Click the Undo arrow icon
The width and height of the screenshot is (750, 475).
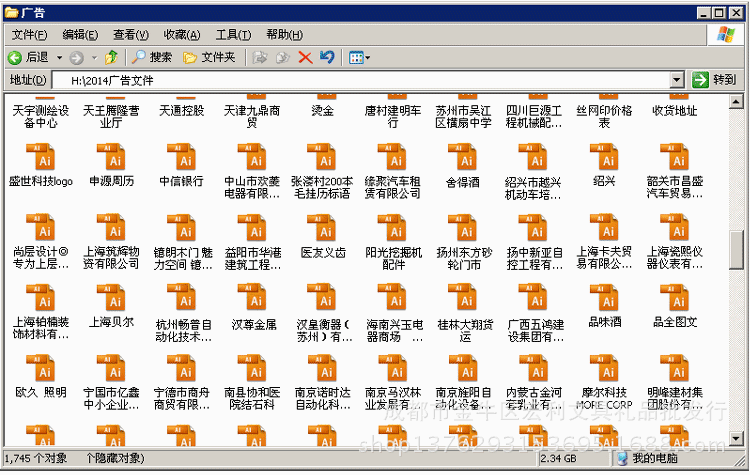[327, 57]
